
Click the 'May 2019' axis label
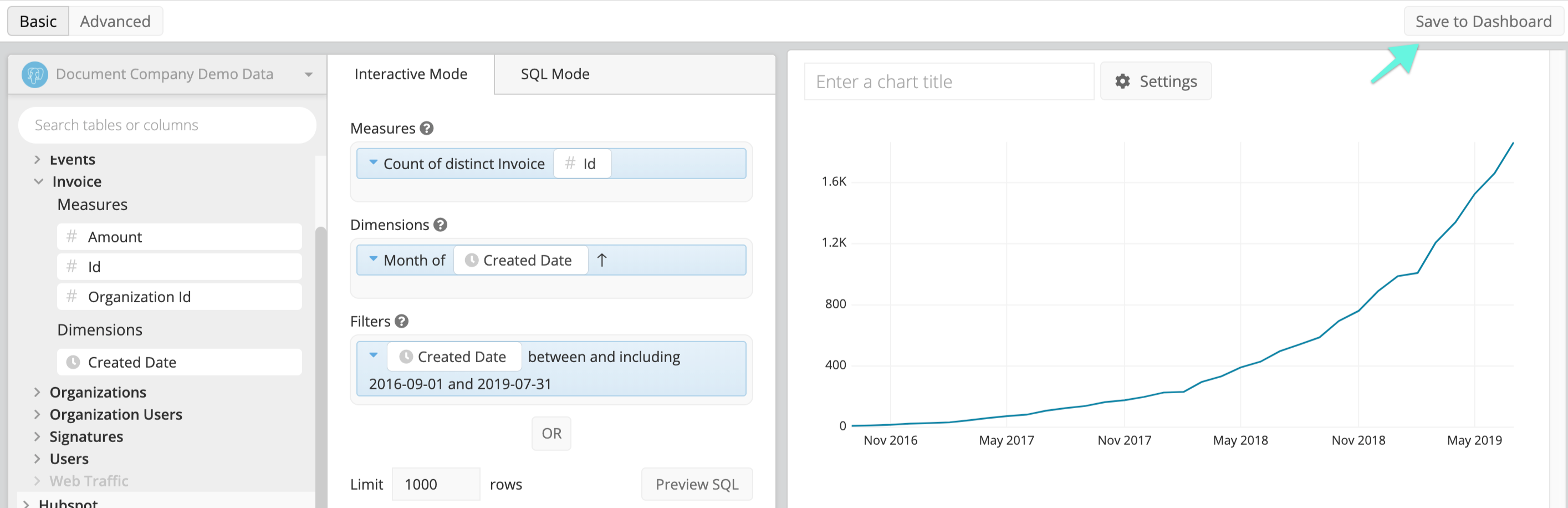coord(1474,440)
